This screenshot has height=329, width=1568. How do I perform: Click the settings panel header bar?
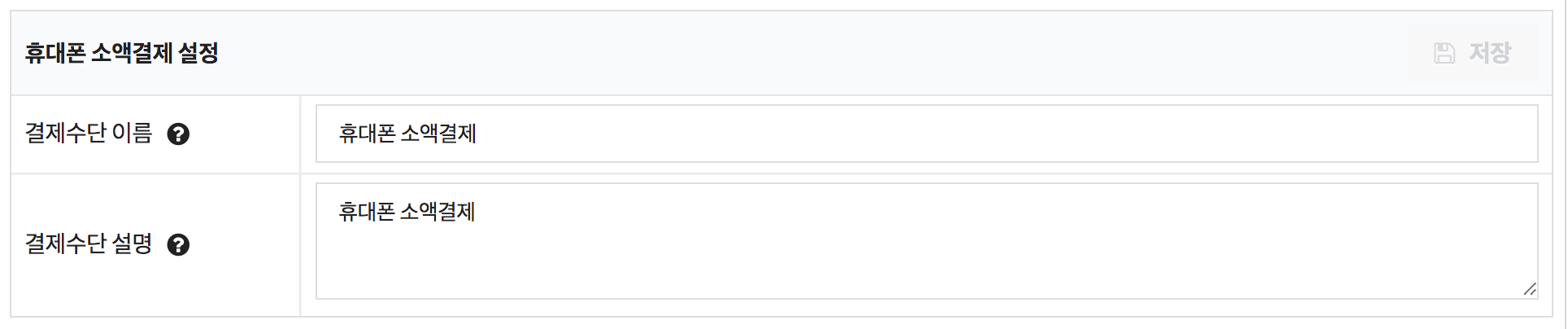pyautogui.click(x=781, y=54)
